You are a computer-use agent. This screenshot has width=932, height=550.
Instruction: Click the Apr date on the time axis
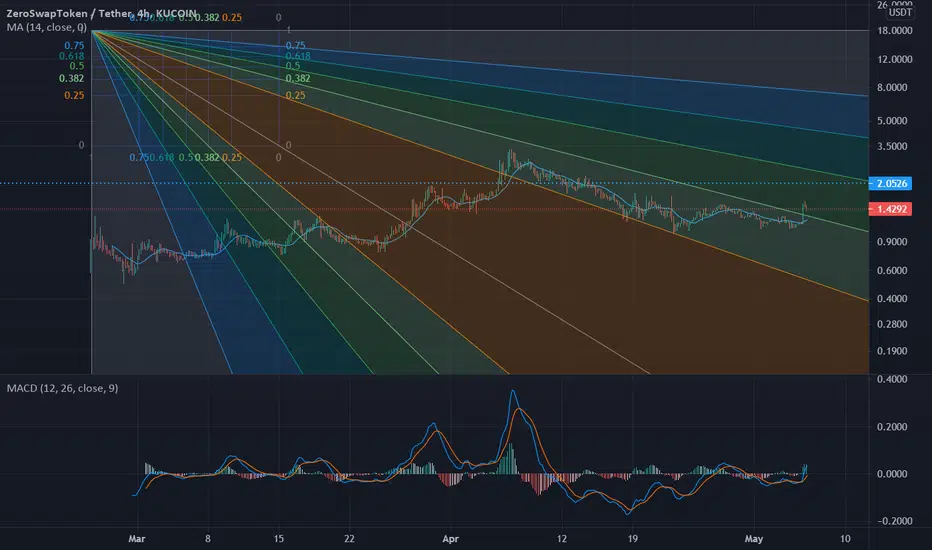451,539
